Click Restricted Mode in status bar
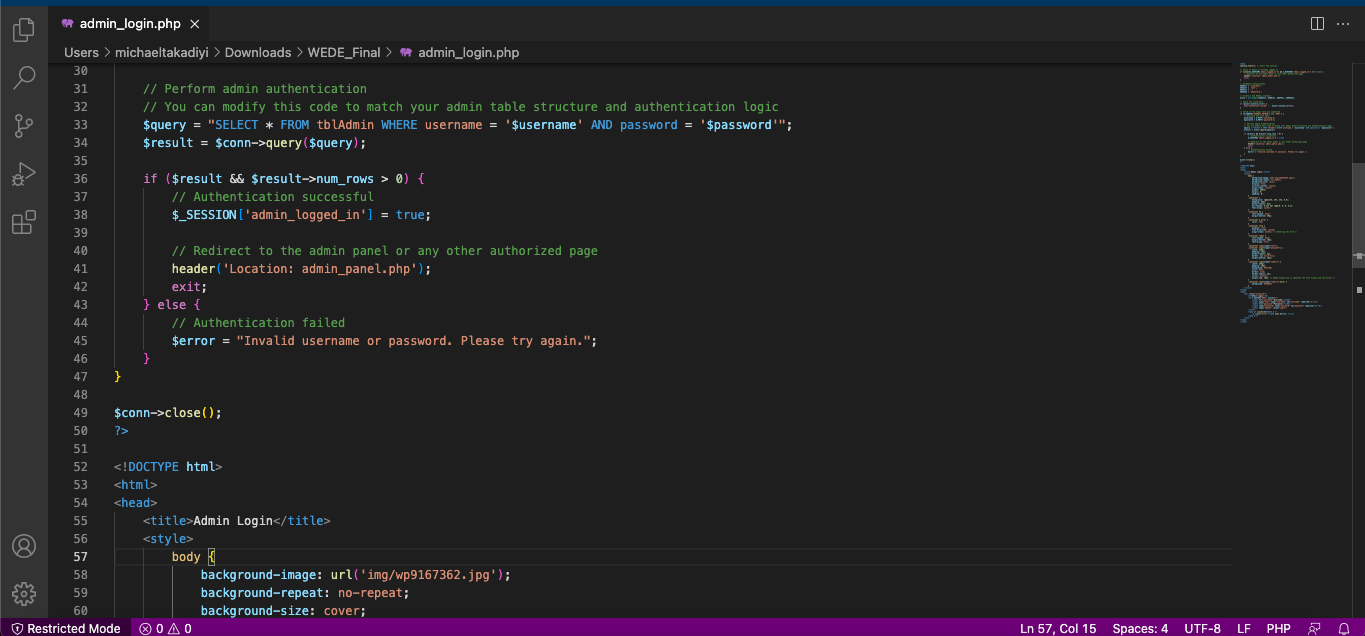This screenshot has height=636, width=1365. pos(65,628)
